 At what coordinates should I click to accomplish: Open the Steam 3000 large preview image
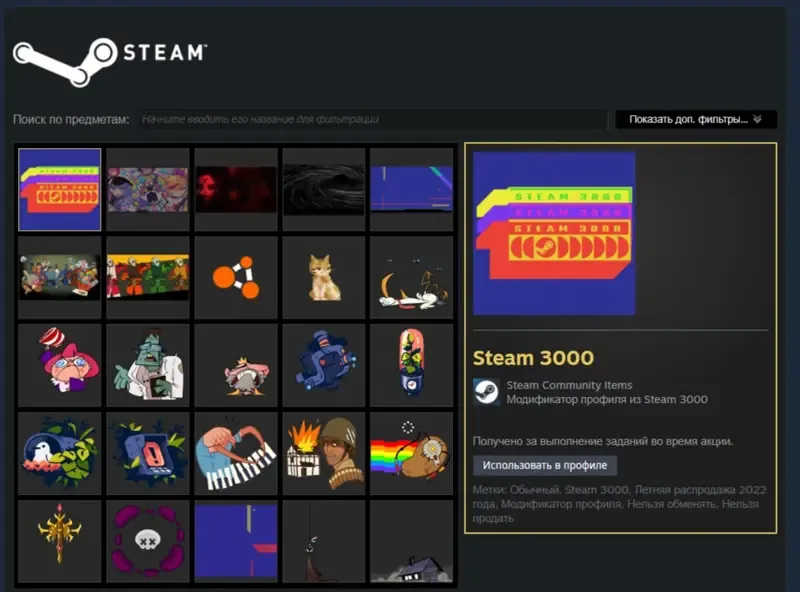(554, 233)
